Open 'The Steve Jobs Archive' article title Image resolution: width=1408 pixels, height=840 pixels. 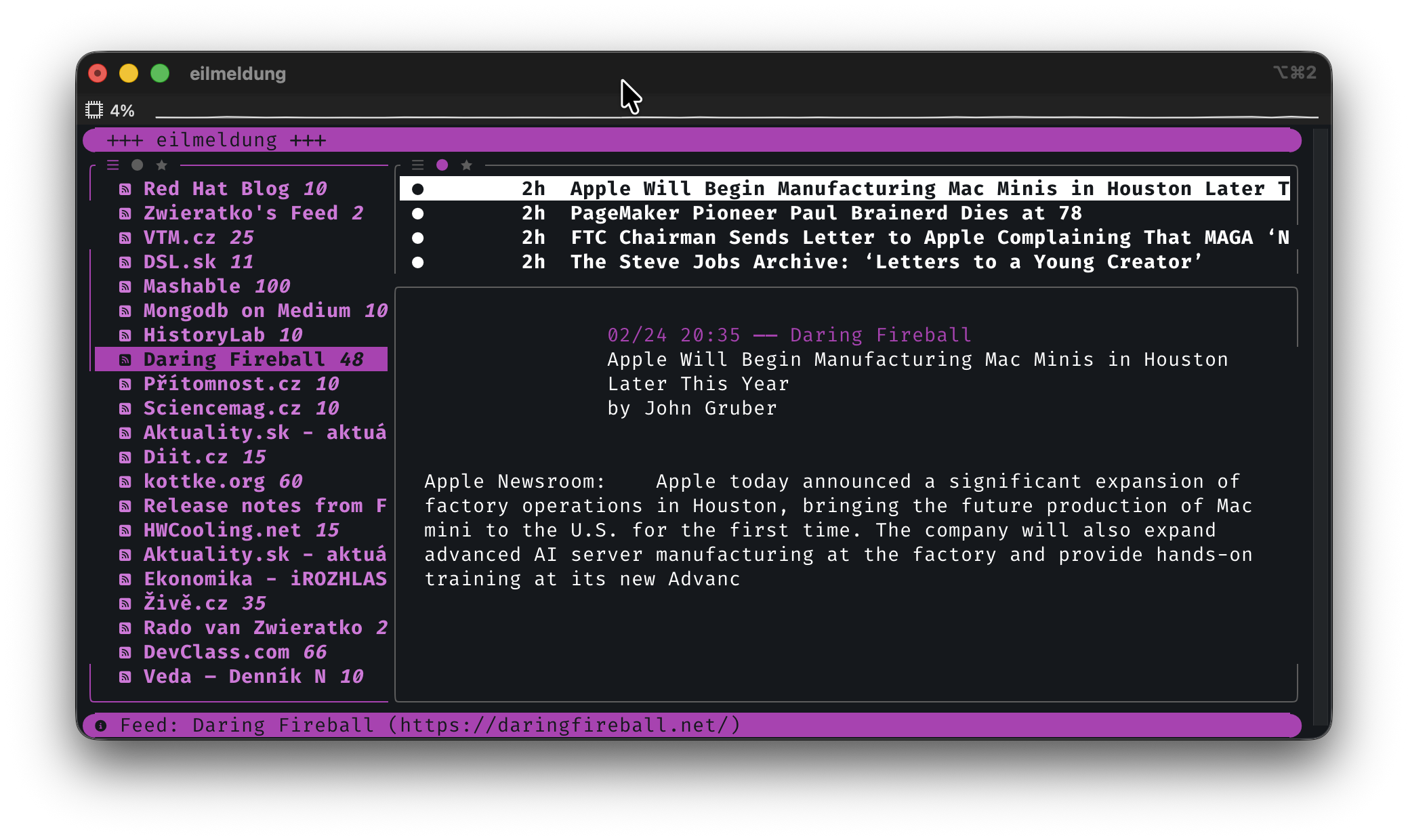click(886, 262)
